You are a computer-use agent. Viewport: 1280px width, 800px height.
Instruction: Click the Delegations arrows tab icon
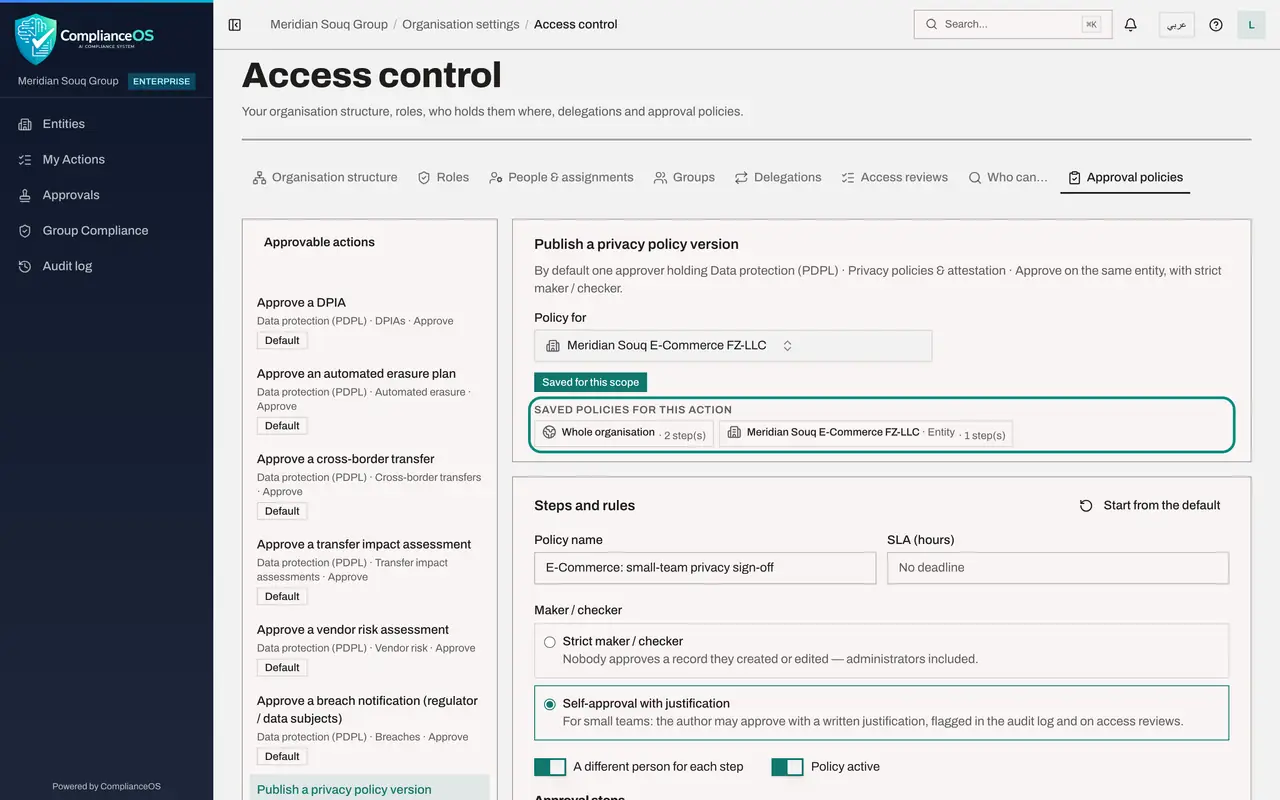741,178
